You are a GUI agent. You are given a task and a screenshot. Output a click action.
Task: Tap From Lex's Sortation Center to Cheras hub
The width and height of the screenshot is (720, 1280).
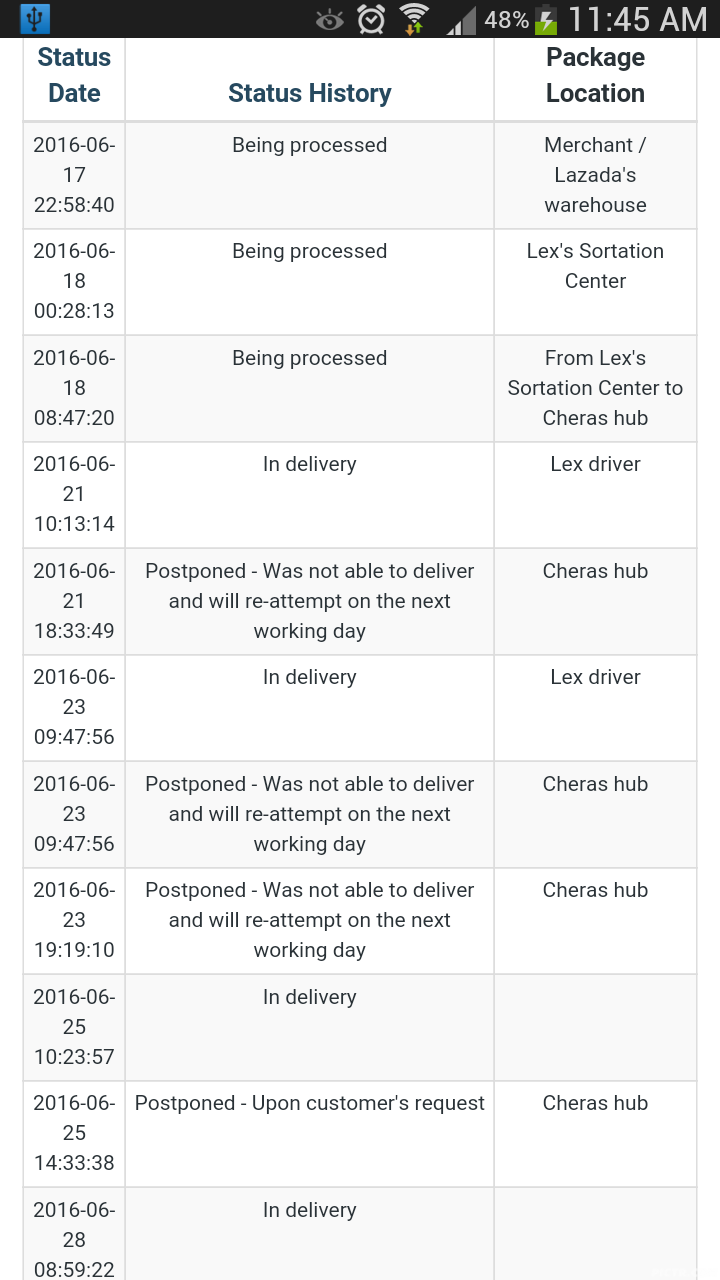point(595,388)
